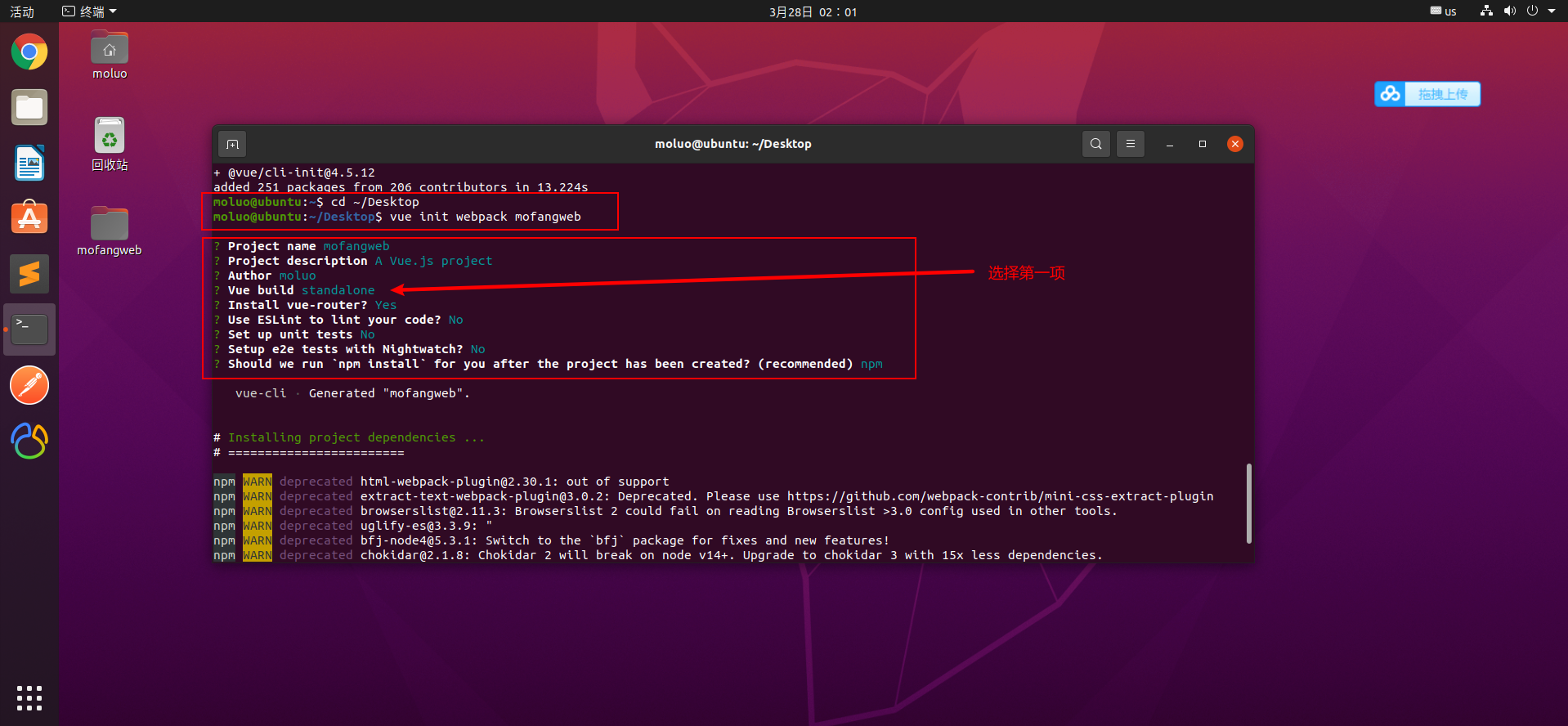
Task: Show all applications grid
Action: pyautogui.click(x=29, y=698)
